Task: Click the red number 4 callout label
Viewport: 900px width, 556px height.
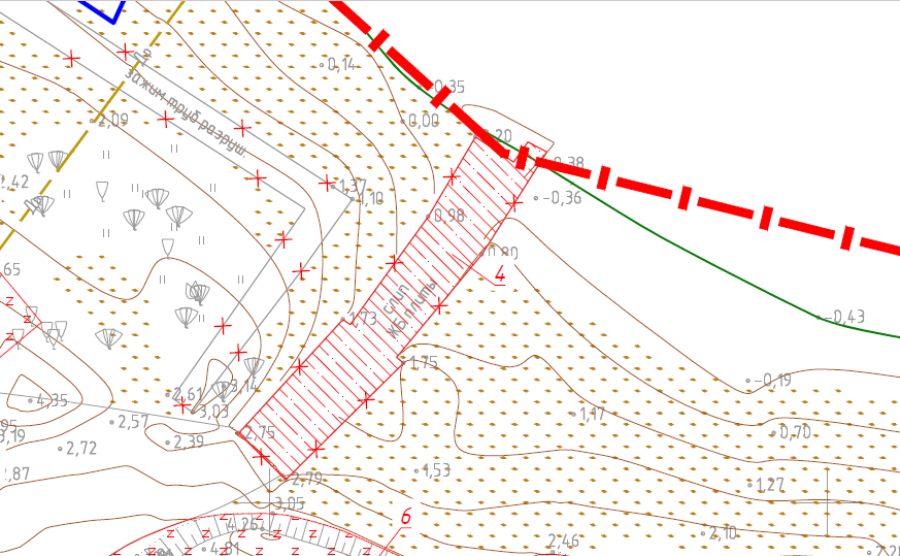Action: click(499, 272)
